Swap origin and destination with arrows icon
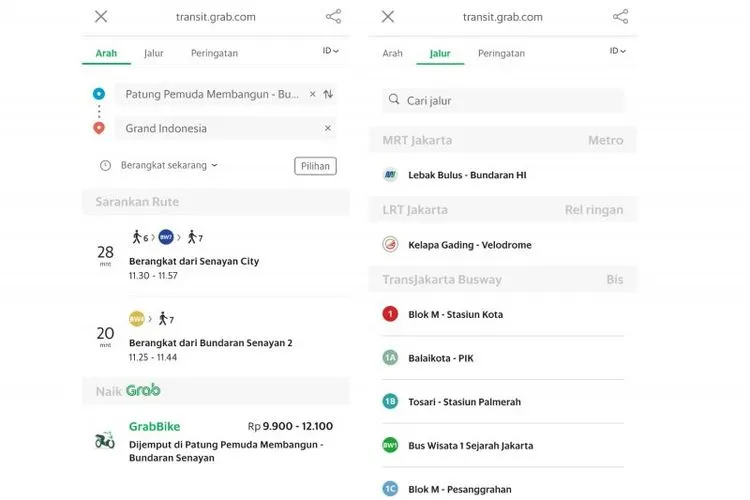Screen dimensions: 750x500 328,94
